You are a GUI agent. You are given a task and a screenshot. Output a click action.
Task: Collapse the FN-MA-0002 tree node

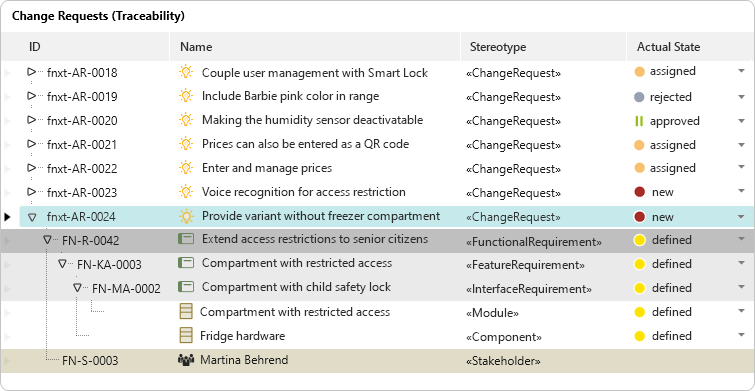point(77,288)
